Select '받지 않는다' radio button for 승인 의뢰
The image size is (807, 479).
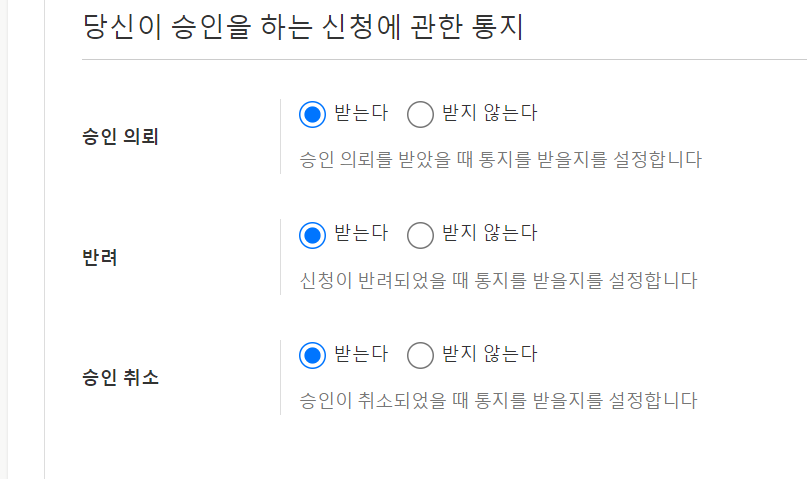coord(421,114)
